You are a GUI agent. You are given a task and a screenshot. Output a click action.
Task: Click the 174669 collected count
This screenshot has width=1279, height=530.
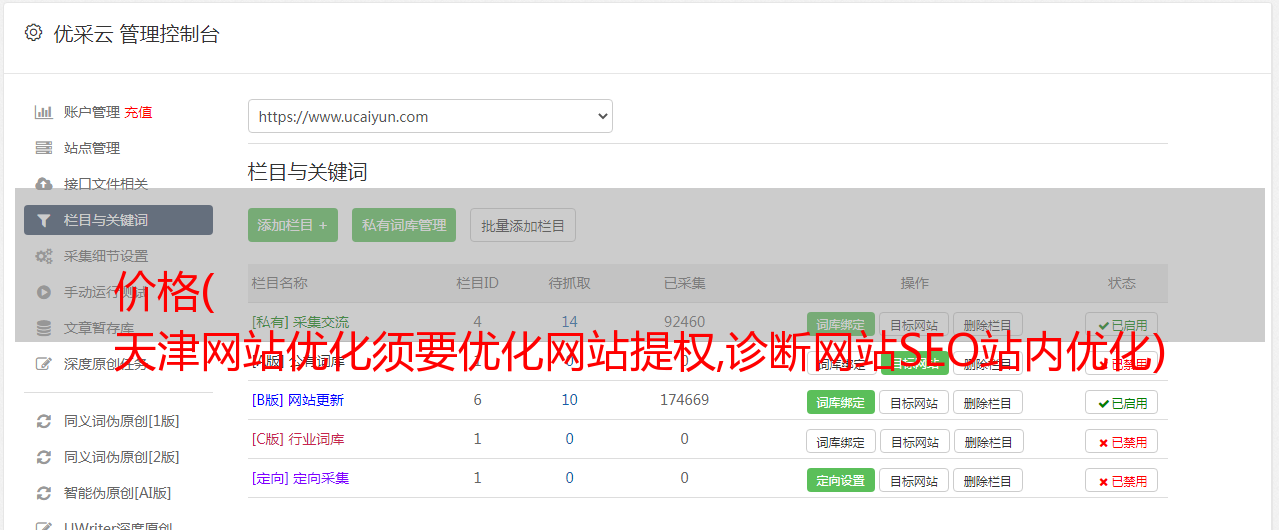click(x=684, y=400)
